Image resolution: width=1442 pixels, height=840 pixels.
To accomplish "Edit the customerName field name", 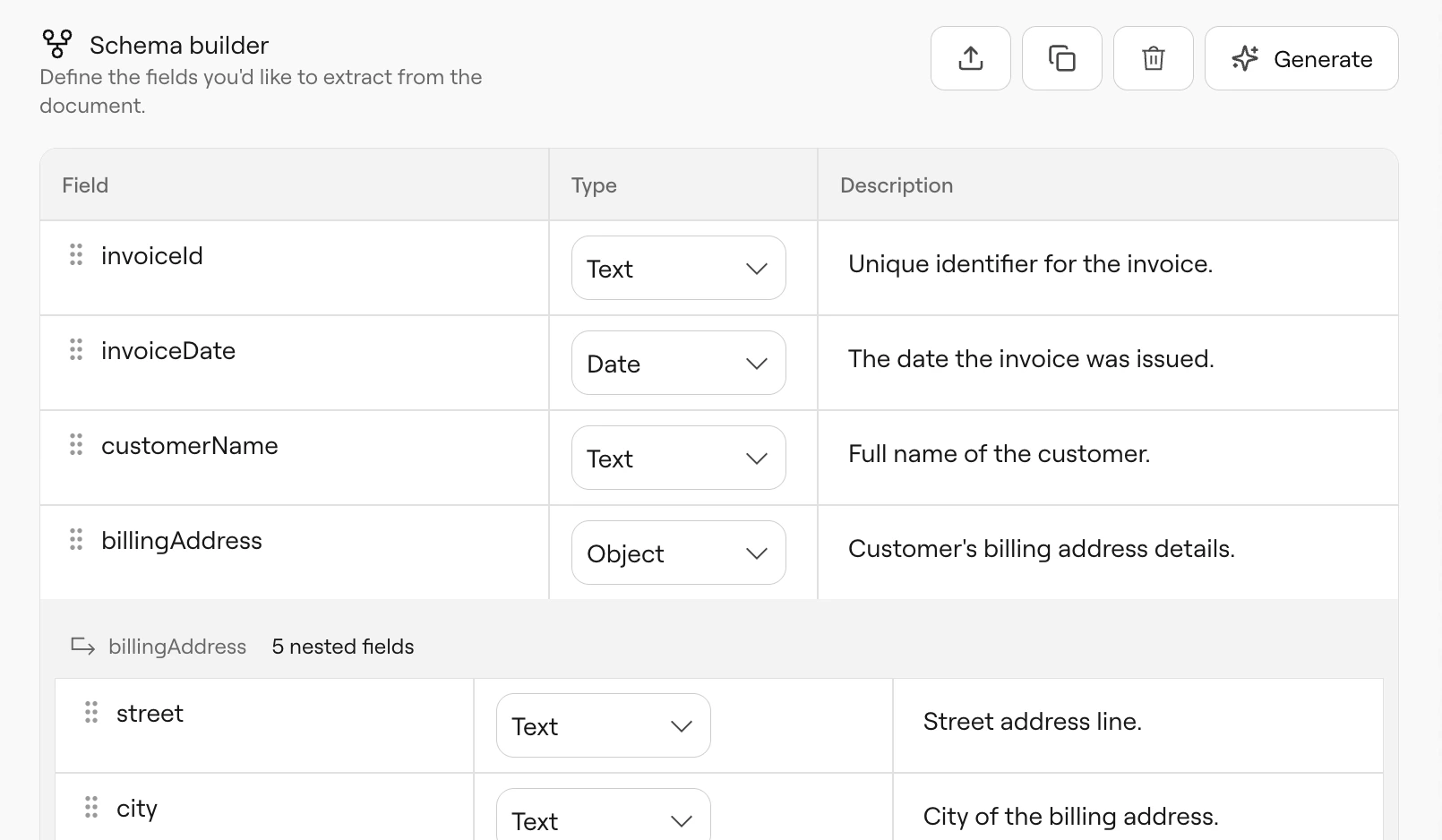I will [x=189, y=444].
